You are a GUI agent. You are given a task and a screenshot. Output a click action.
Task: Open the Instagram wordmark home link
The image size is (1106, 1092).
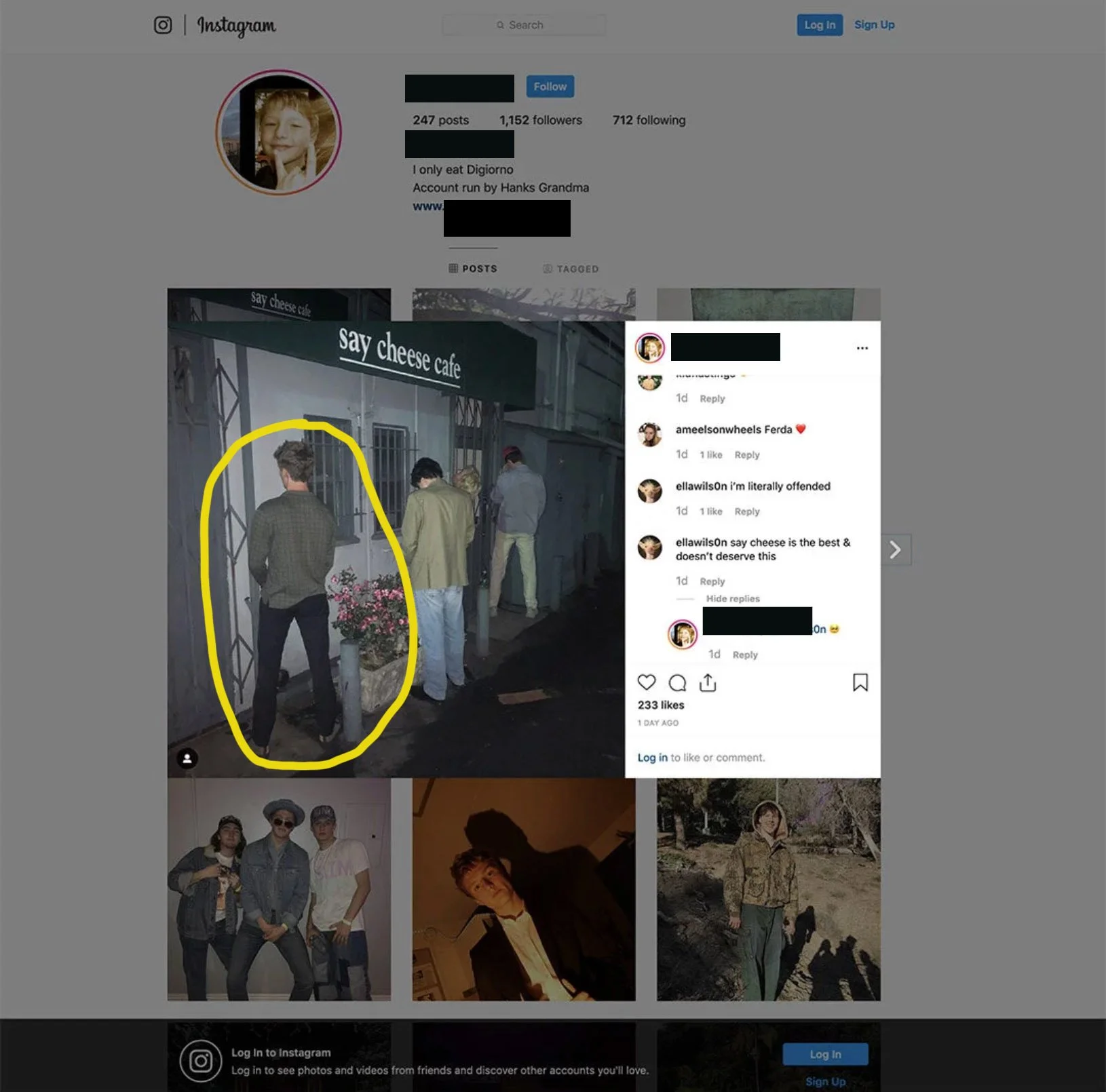coord(236,26)
